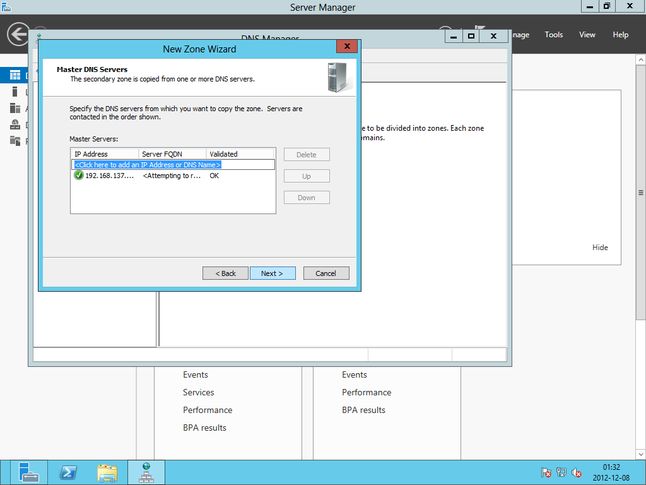Select the File Services icon in sidebar

point(15,141)
